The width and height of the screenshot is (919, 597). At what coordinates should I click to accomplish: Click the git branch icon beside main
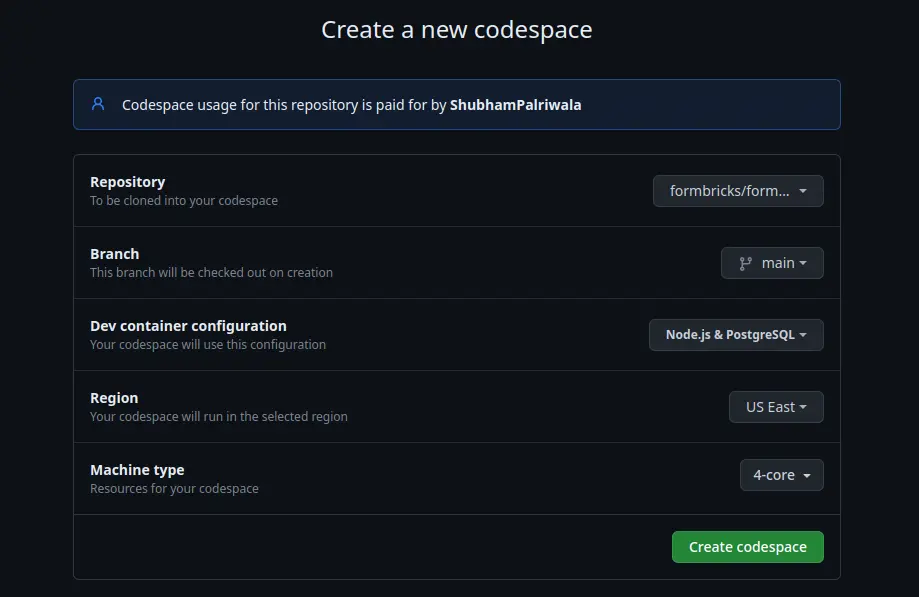coord(745,264)
